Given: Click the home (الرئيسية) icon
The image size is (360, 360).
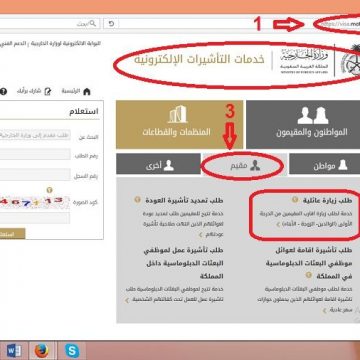Looking at the screenshot, I should 87,91.
